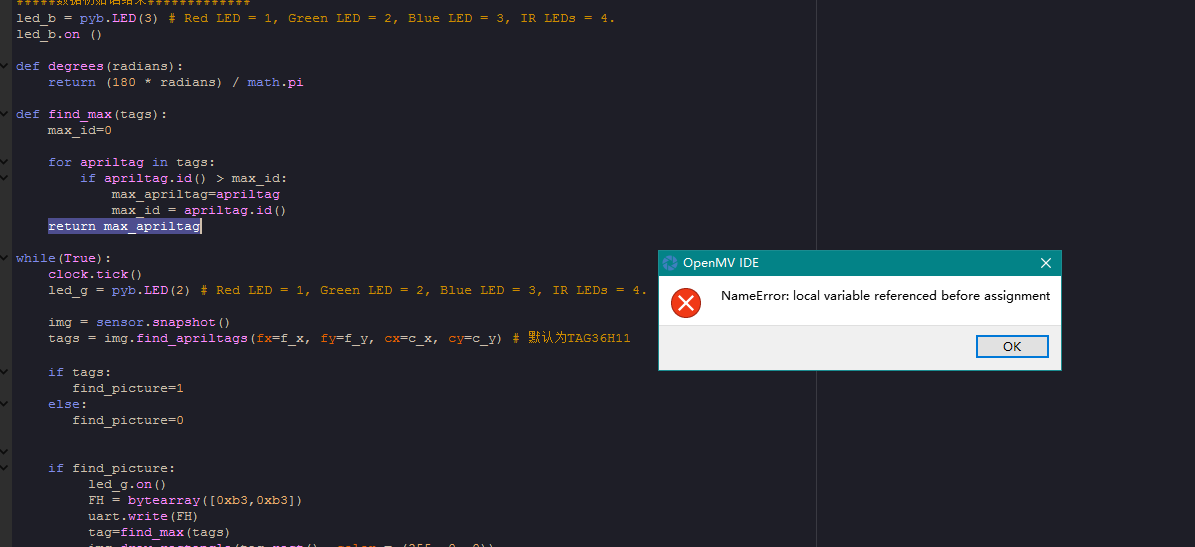1195x547 pixels.
Task: Click the 'led_g = pyb.LED(2)' statement
Action: (119, 290)
